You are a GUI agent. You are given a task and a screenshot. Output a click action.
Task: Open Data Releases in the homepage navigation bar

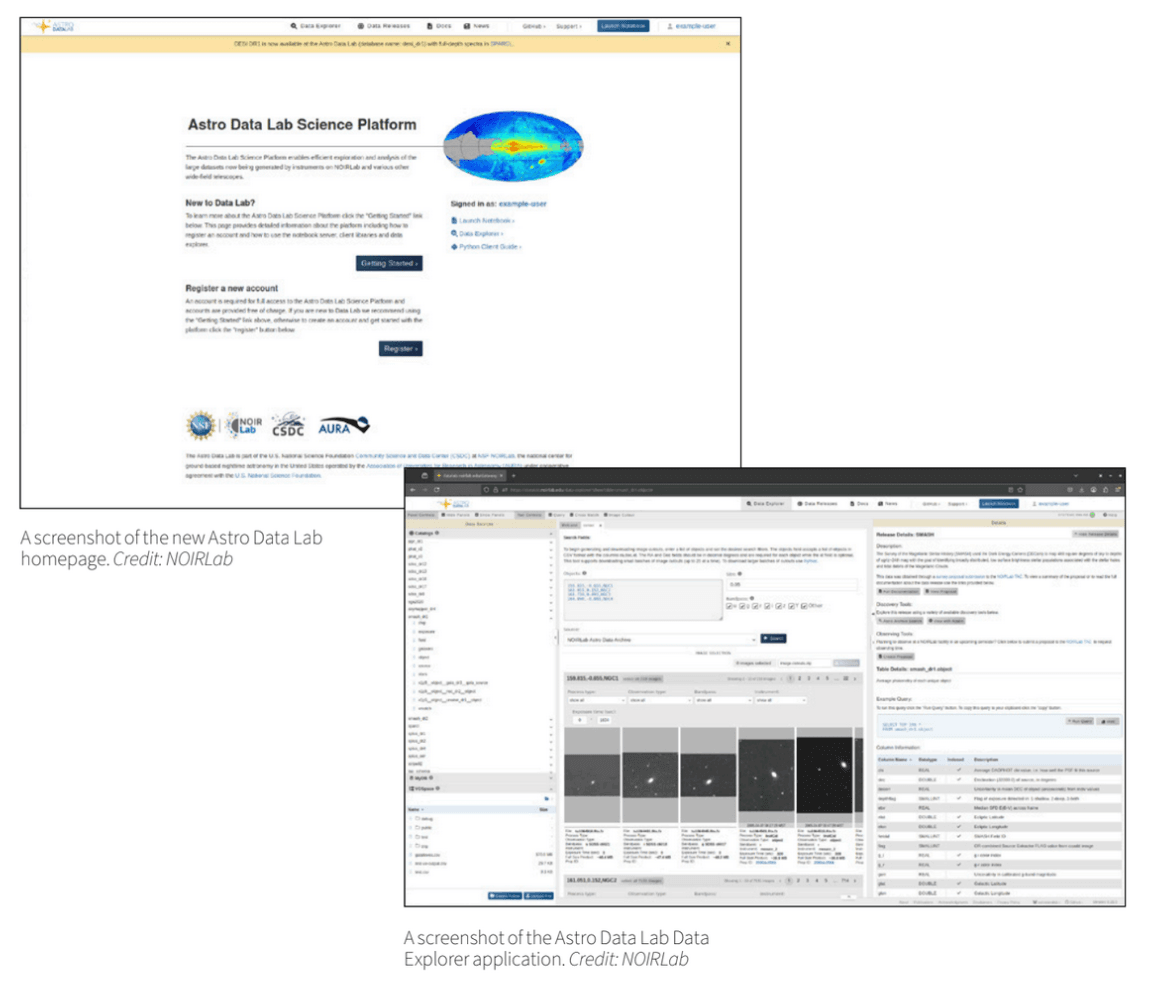coord(384,26)
